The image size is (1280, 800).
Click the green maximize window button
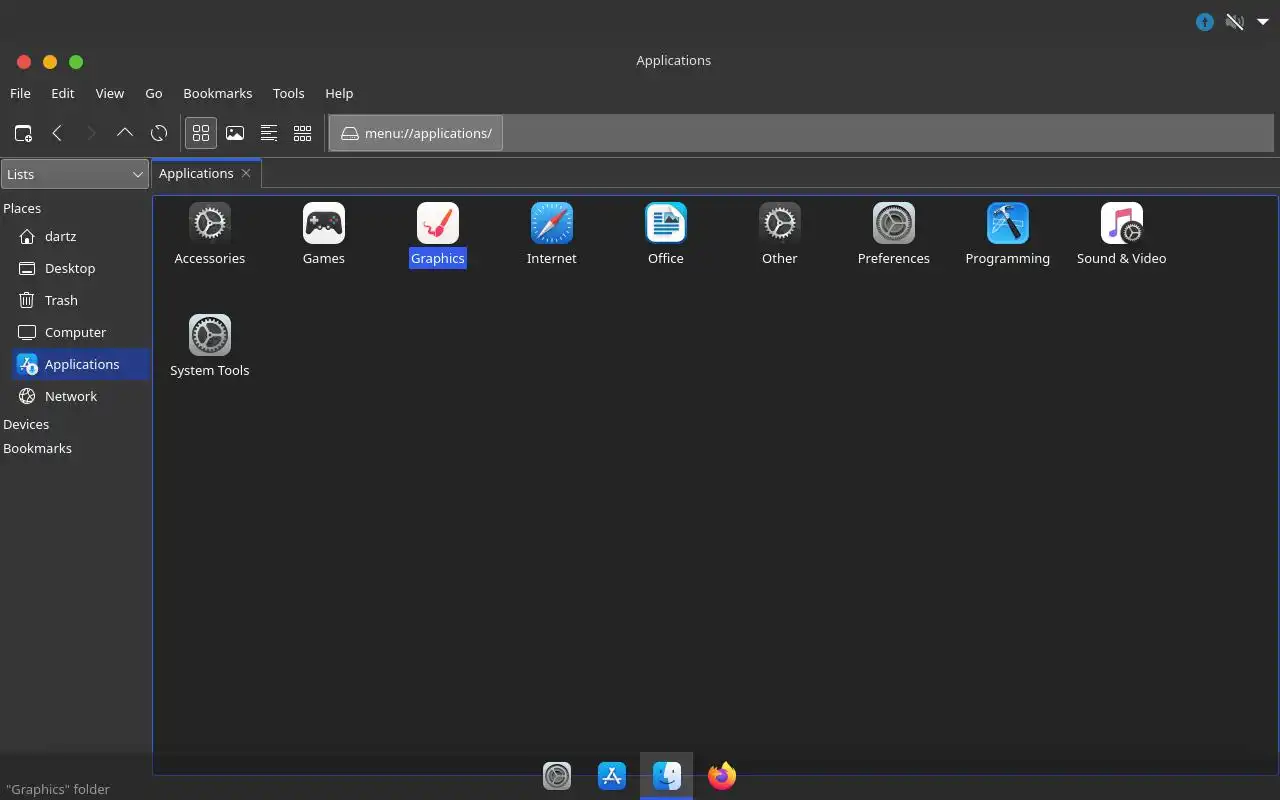76,62
